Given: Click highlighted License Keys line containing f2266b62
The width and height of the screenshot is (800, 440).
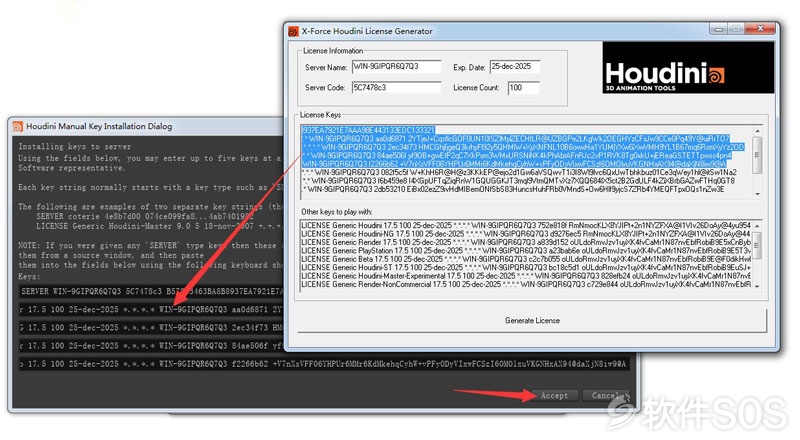Looking at the screenshot, I should tap(514, 164).
